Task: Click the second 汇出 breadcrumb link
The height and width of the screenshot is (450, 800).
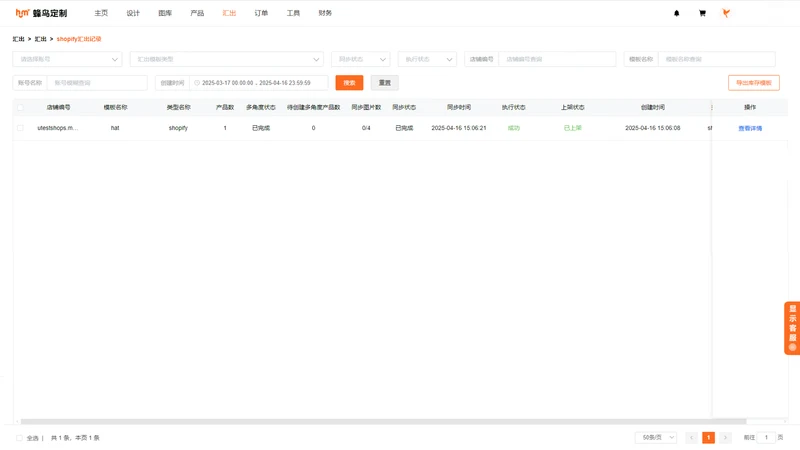Action: click(x=40, y=39)
